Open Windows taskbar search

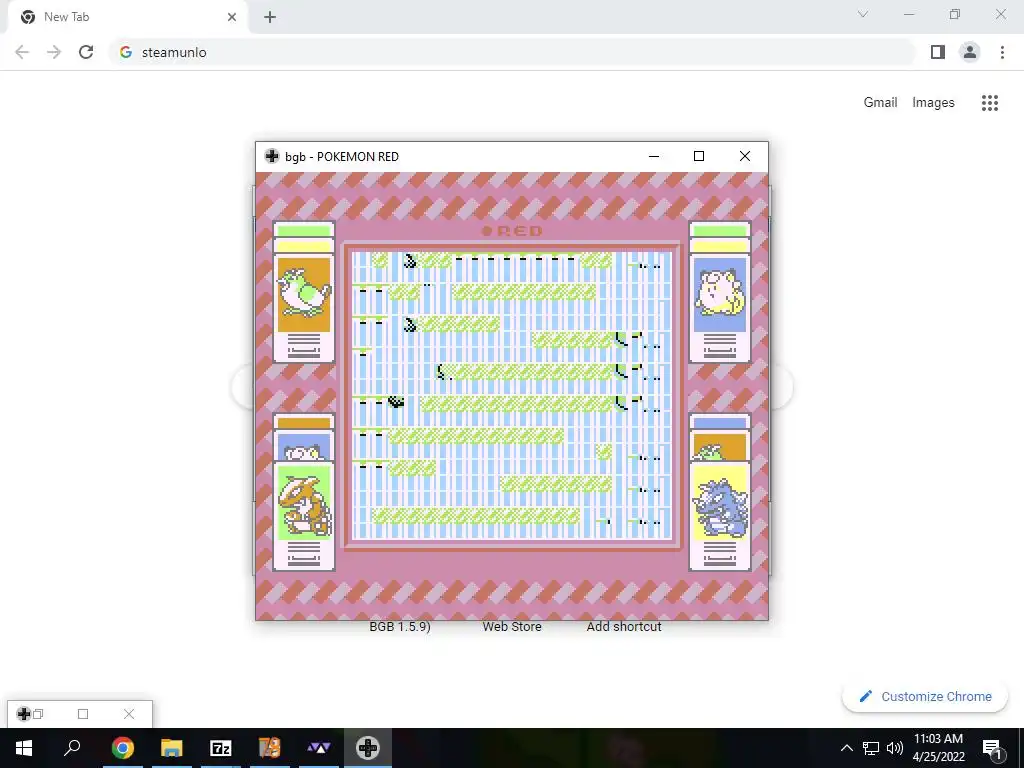72,748
